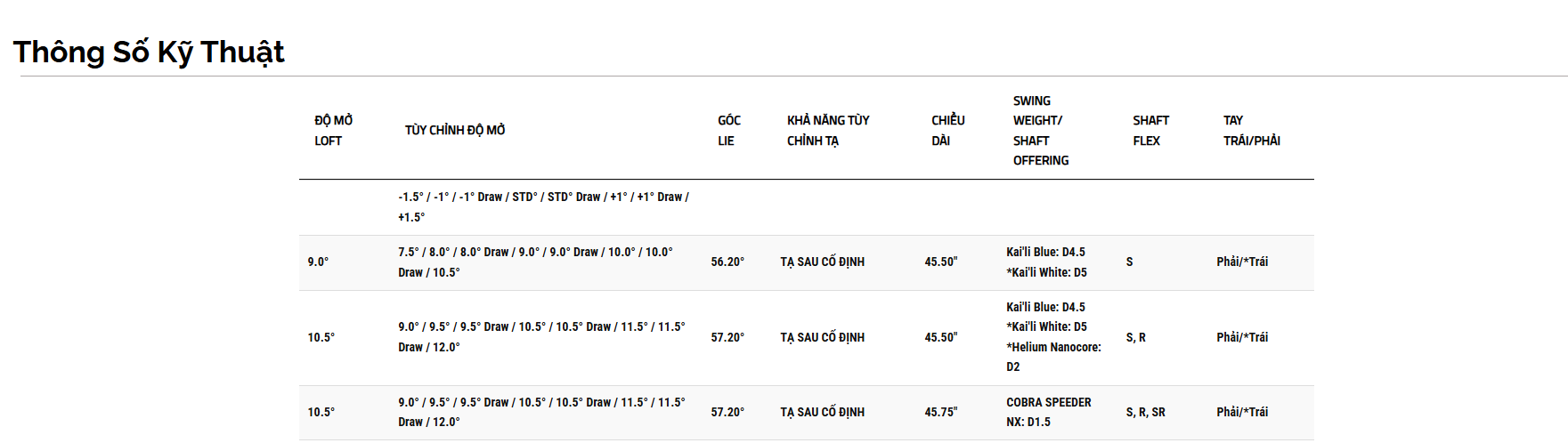Select the CHIỀU DÀI column header
1568x443 pixels.
(x=948, y=130)
